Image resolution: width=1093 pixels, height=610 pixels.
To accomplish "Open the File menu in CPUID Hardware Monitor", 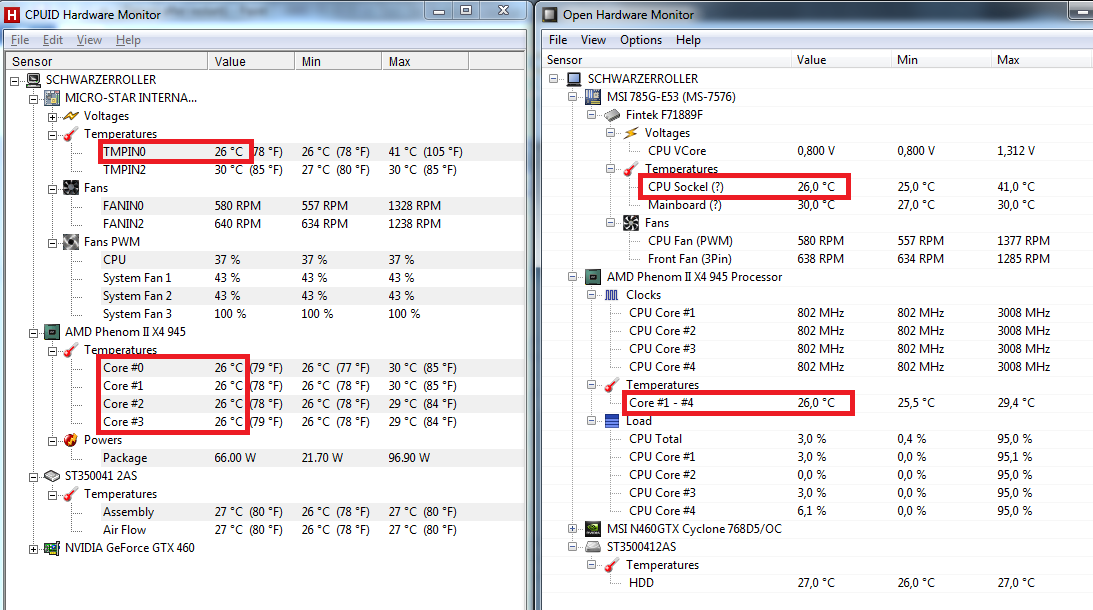I will pos(20,40).
